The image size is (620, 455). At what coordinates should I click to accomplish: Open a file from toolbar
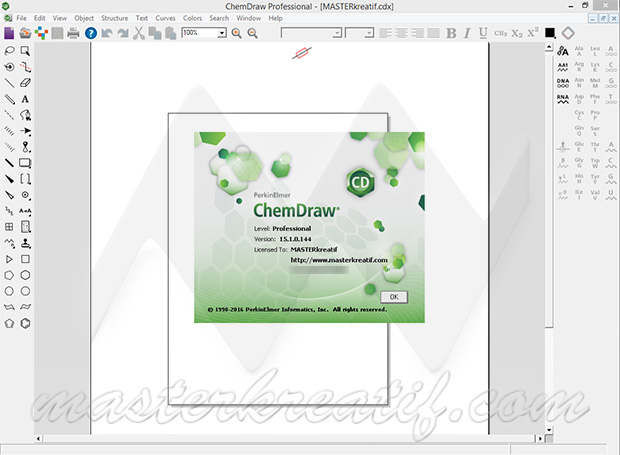tap(25, 33)
